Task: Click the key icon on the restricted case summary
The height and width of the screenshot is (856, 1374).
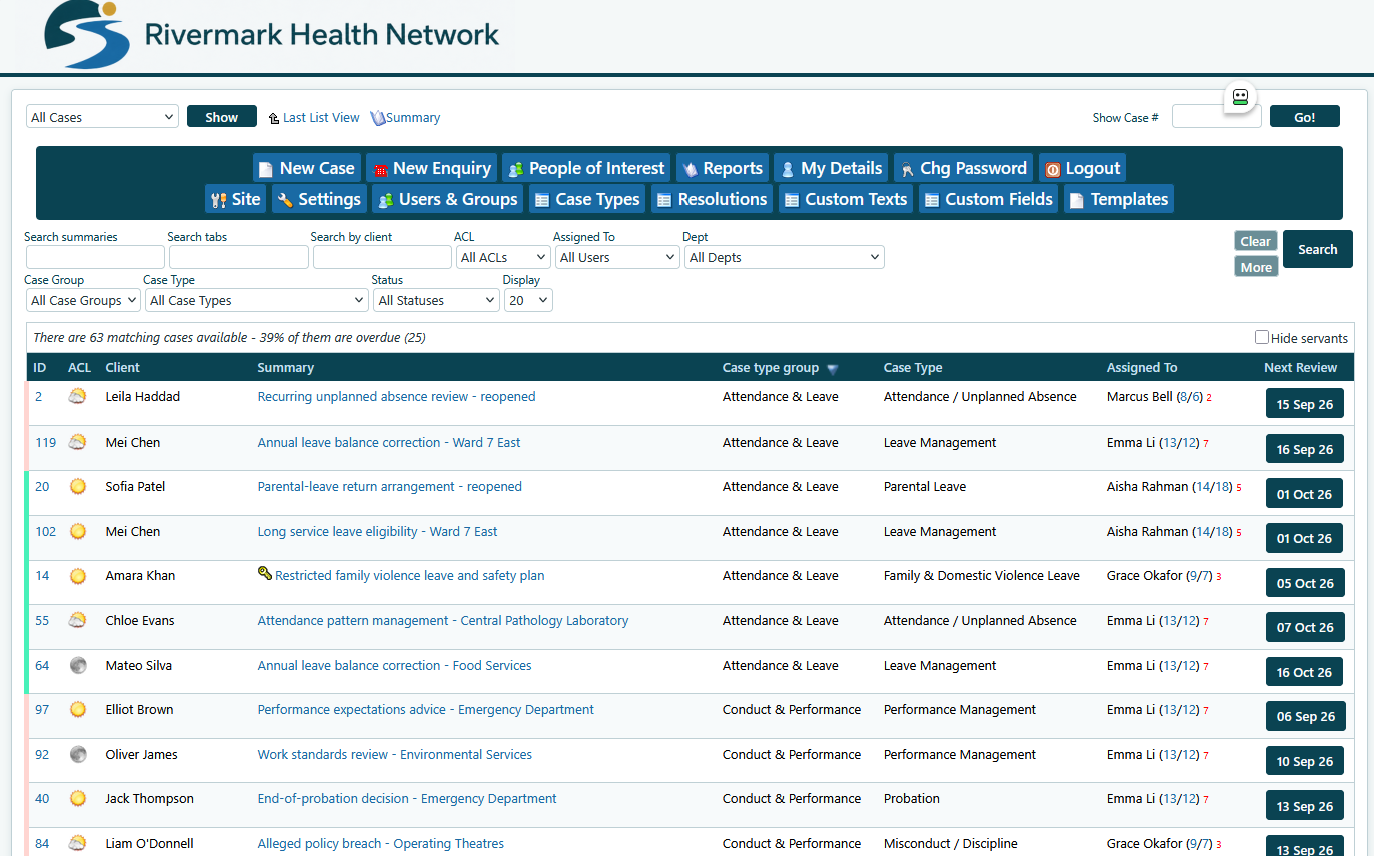Action: [x=265, y=574]
